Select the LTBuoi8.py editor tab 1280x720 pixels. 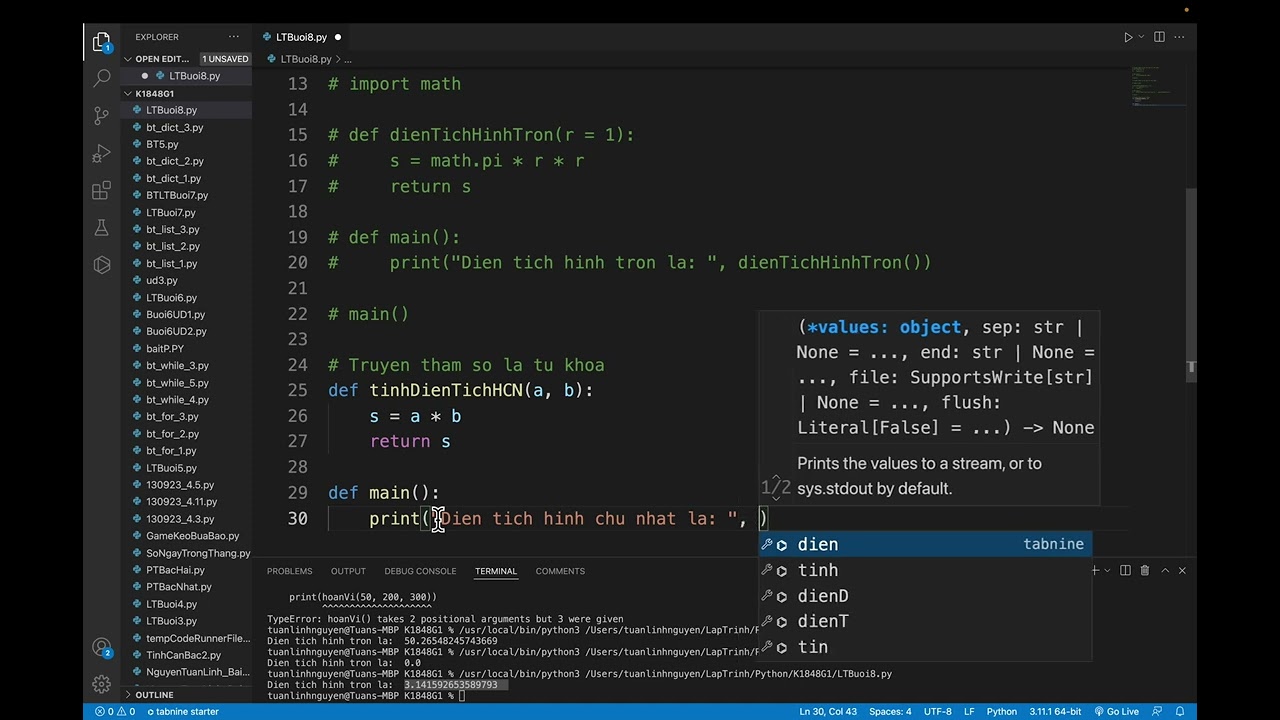coord(301,37)
